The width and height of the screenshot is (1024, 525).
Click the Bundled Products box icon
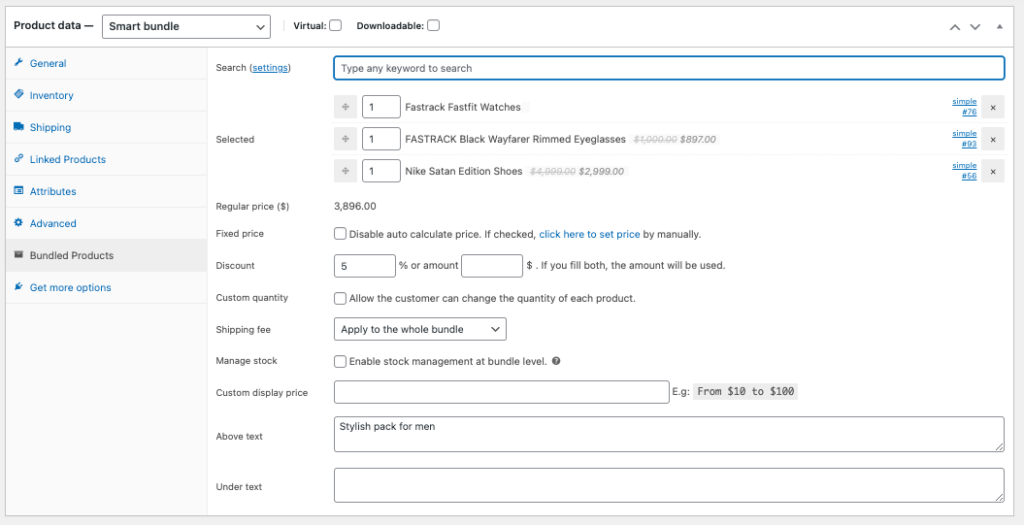(x=18, y=255)
